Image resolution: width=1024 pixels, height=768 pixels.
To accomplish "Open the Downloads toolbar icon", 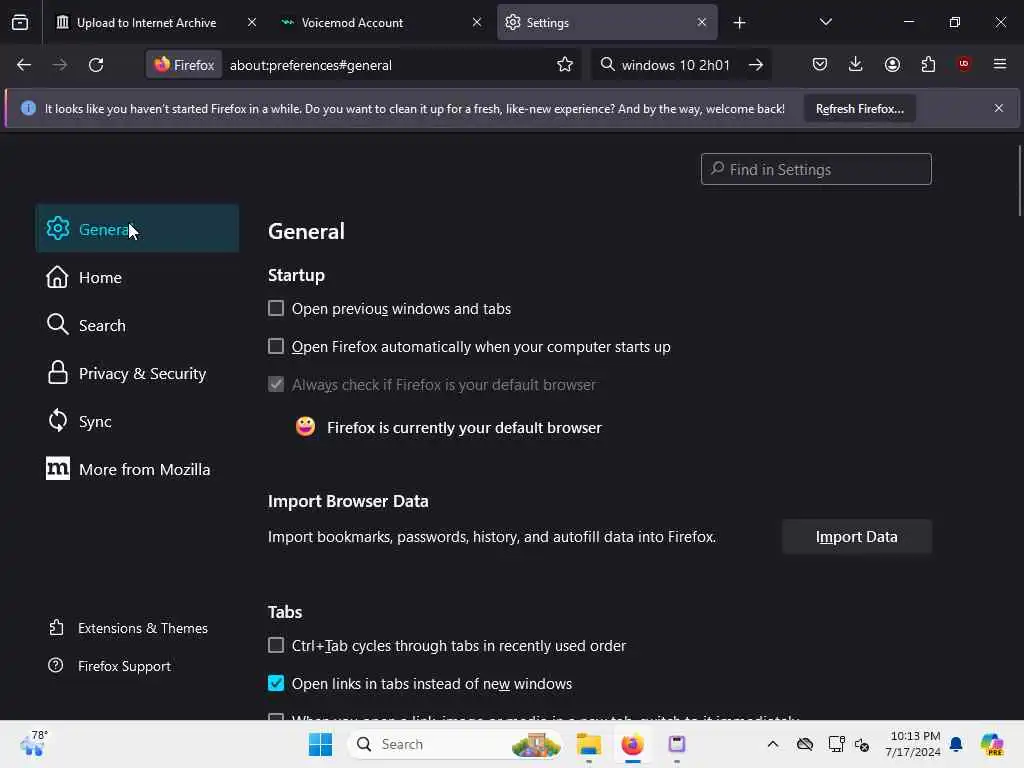I will click(x=856, y=64).
